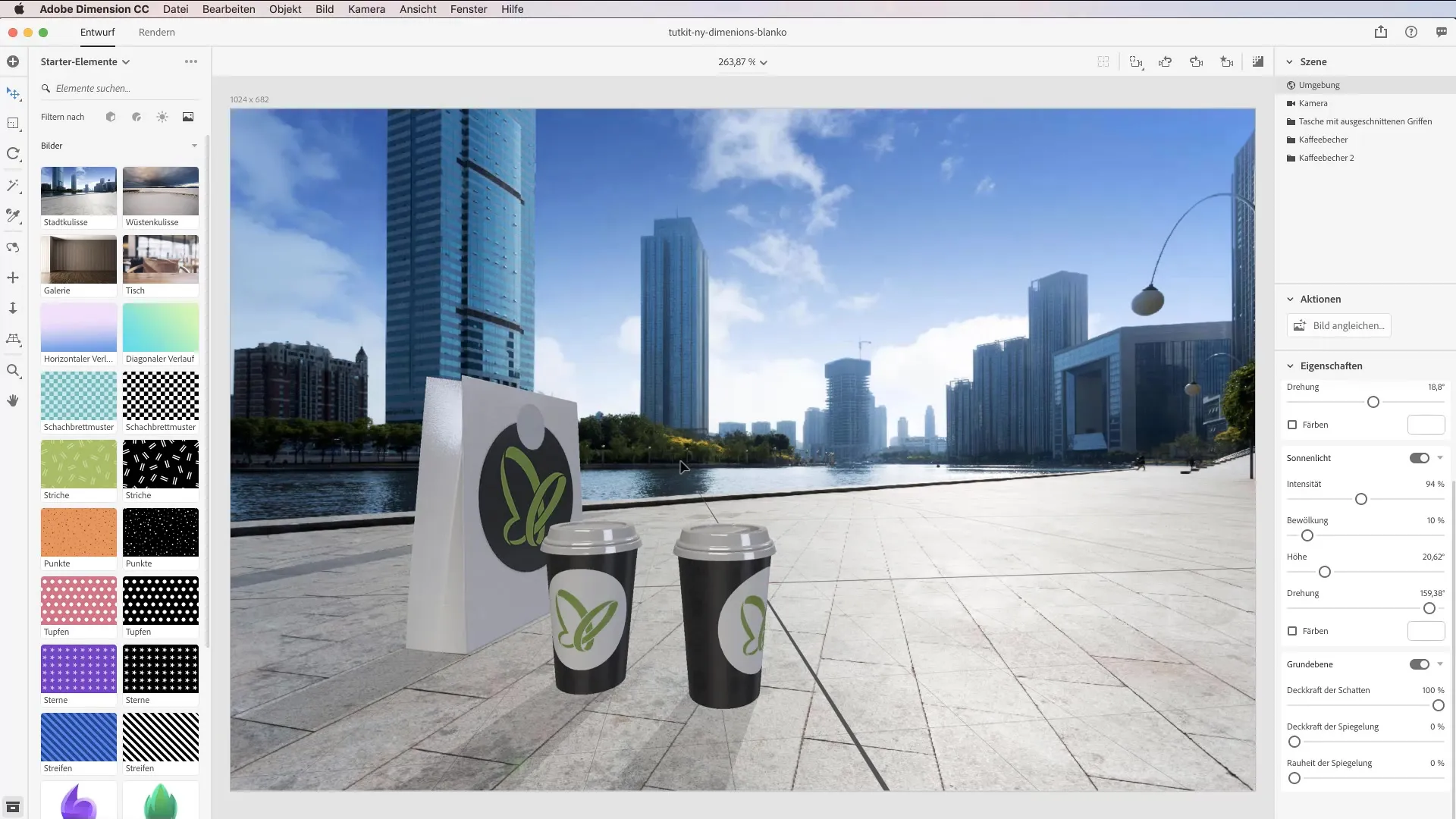This screenshot has height=819, width=1456.
Task: Select Umgebung in the scene list
Action: pyautogui.click(x=1365, y=85)
